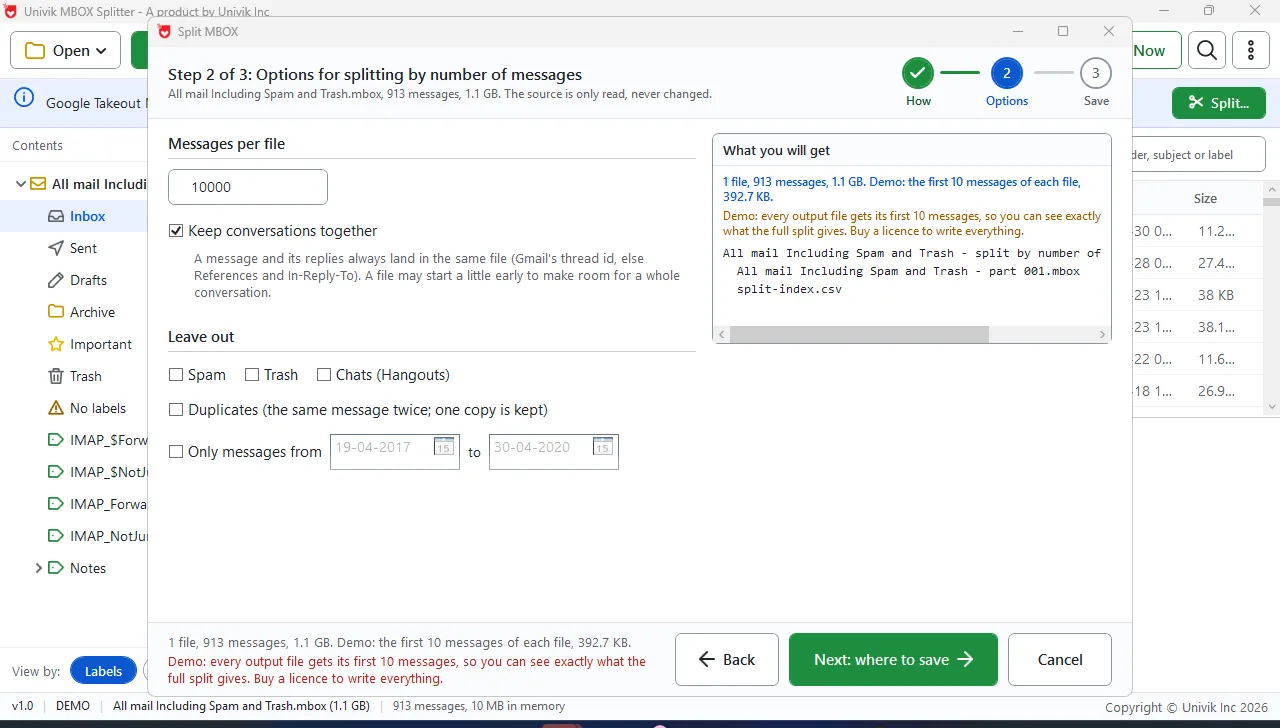This screenshot has height=728, width=1280.
Task: Tick the Trash leave-out checkbox
Action: (x=252, y=375)
